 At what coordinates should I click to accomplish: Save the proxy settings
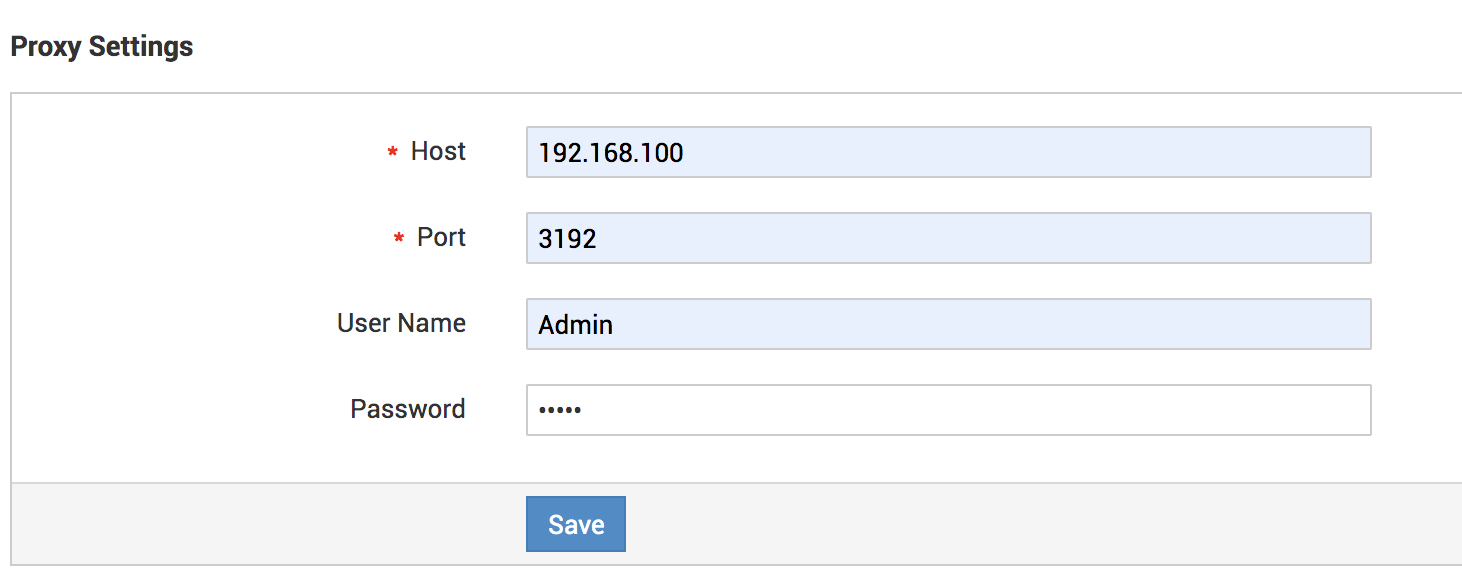[576, 524]
